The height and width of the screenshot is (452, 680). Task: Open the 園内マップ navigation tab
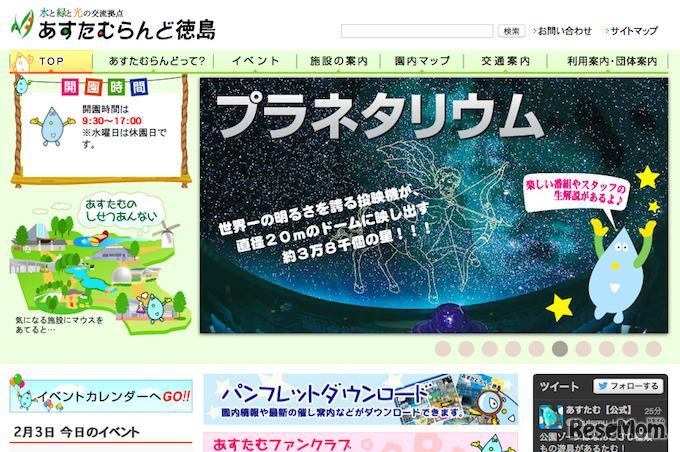422,61
